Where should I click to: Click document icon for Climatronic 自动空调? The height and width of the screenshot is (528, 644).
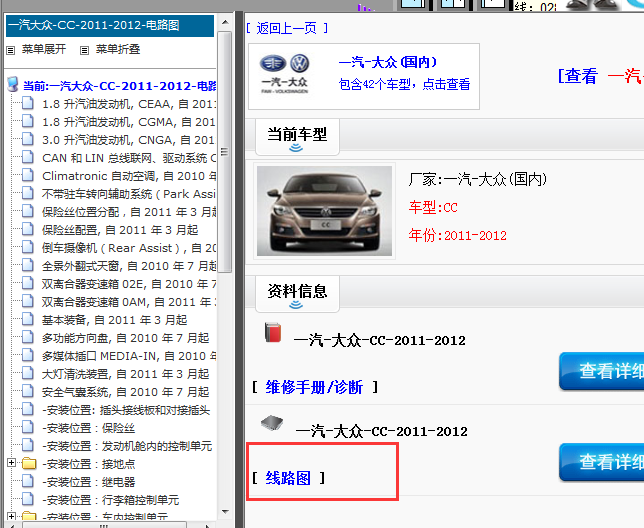pyautogui.click(x=28, y=175)
